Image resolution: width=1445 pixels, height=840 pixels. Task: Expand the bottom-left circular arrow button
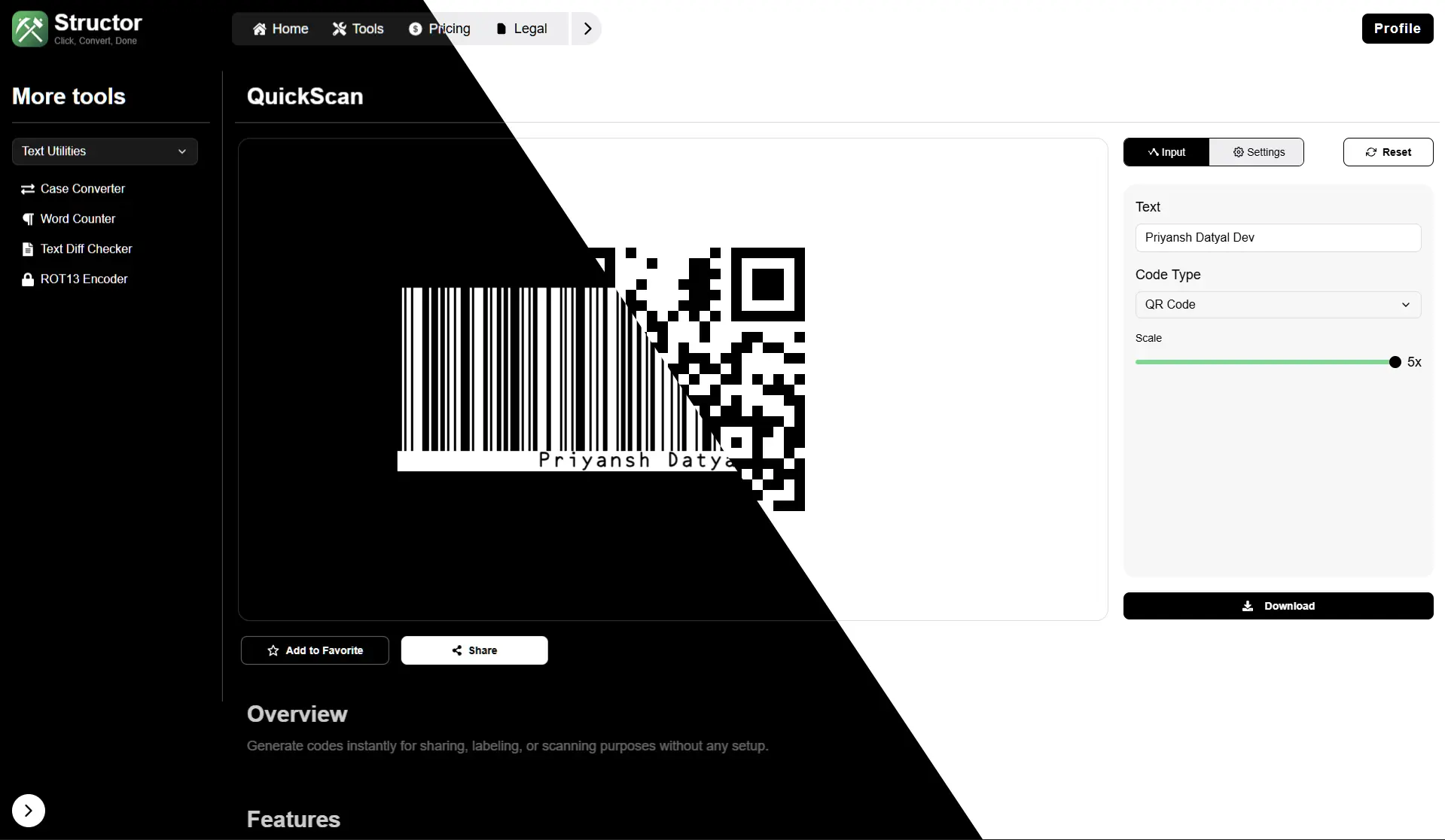pos(29,811)
